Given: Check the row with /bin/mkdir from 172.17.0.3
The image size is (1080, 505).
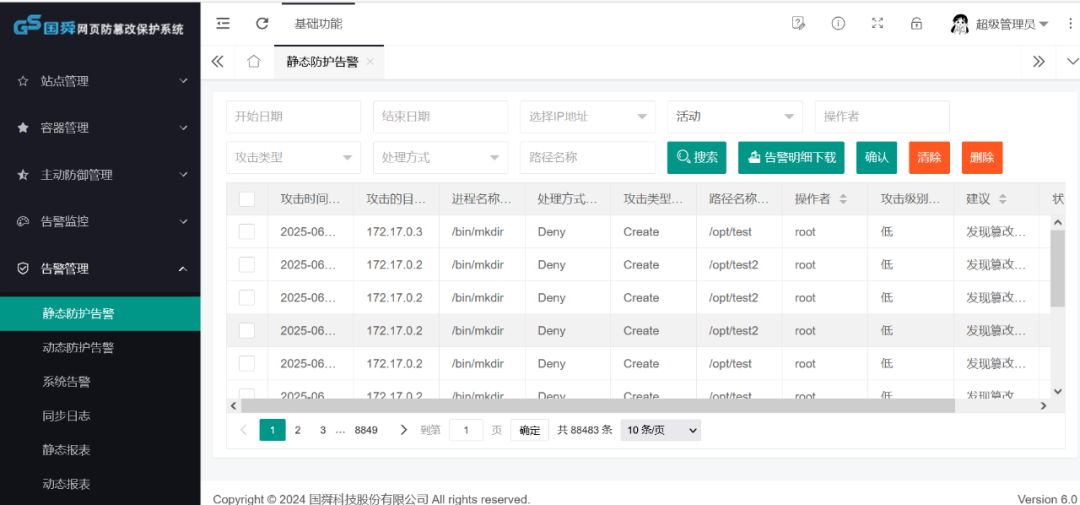Looking at the screenshot, I should pos(247,232).
